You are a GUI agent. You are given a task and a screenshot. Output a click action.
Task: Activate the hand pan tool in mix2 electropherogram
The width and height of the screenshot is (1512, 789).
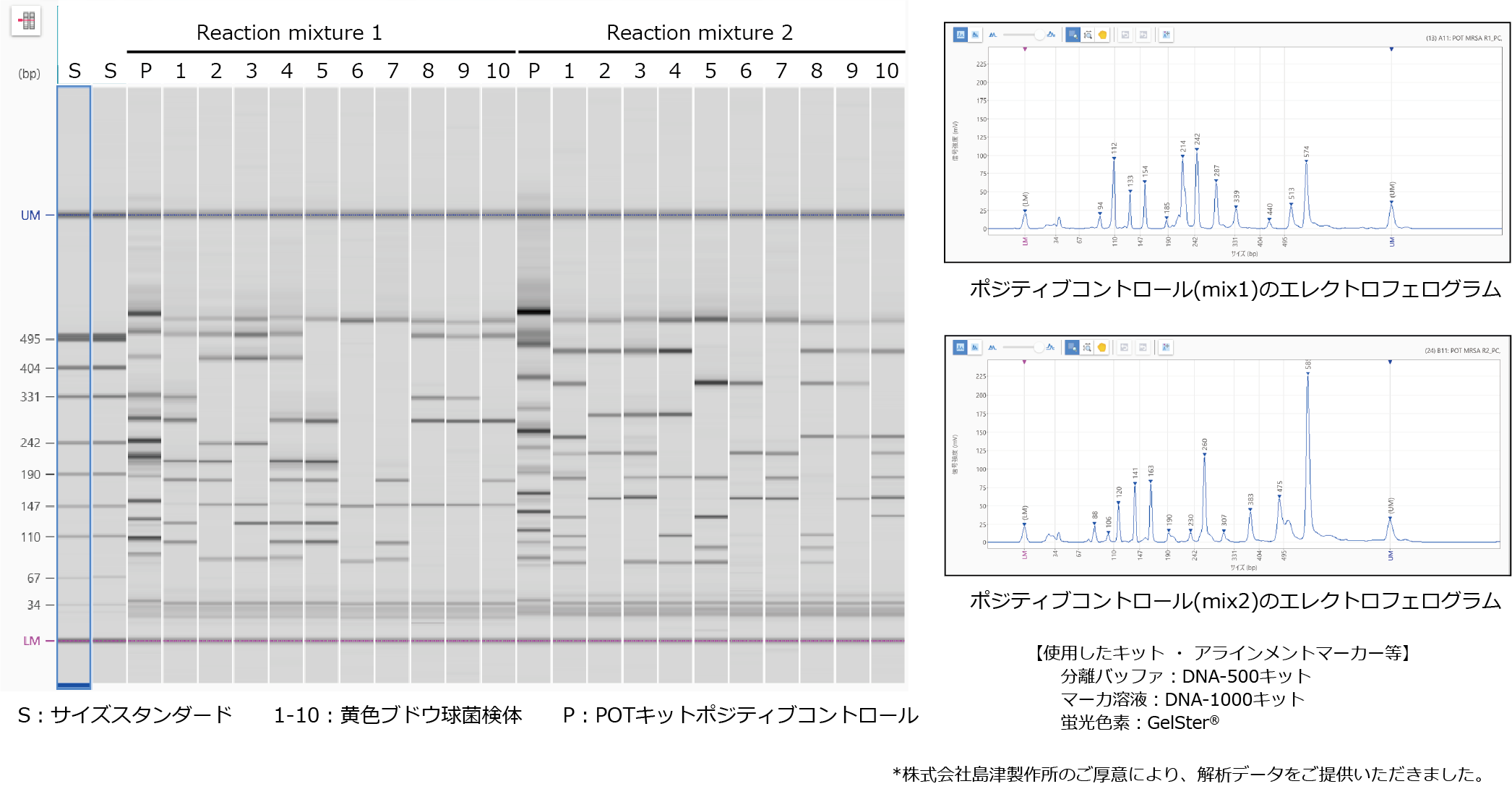[1101, 347]
